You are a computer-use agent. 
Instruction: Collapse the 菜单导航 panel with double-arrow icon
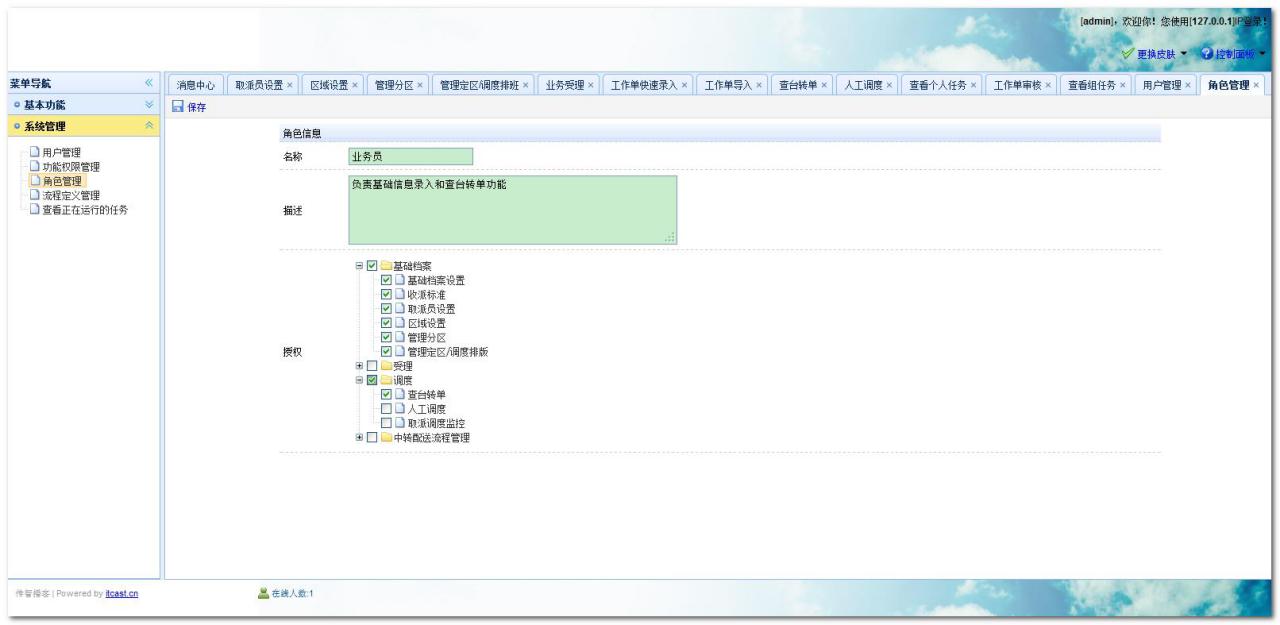pos(150,84)
